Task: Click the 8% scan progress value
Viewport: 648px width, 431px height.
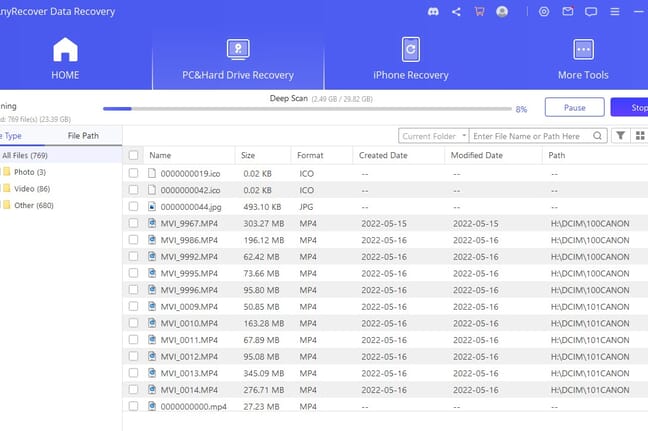Action: tap(521, 109)
